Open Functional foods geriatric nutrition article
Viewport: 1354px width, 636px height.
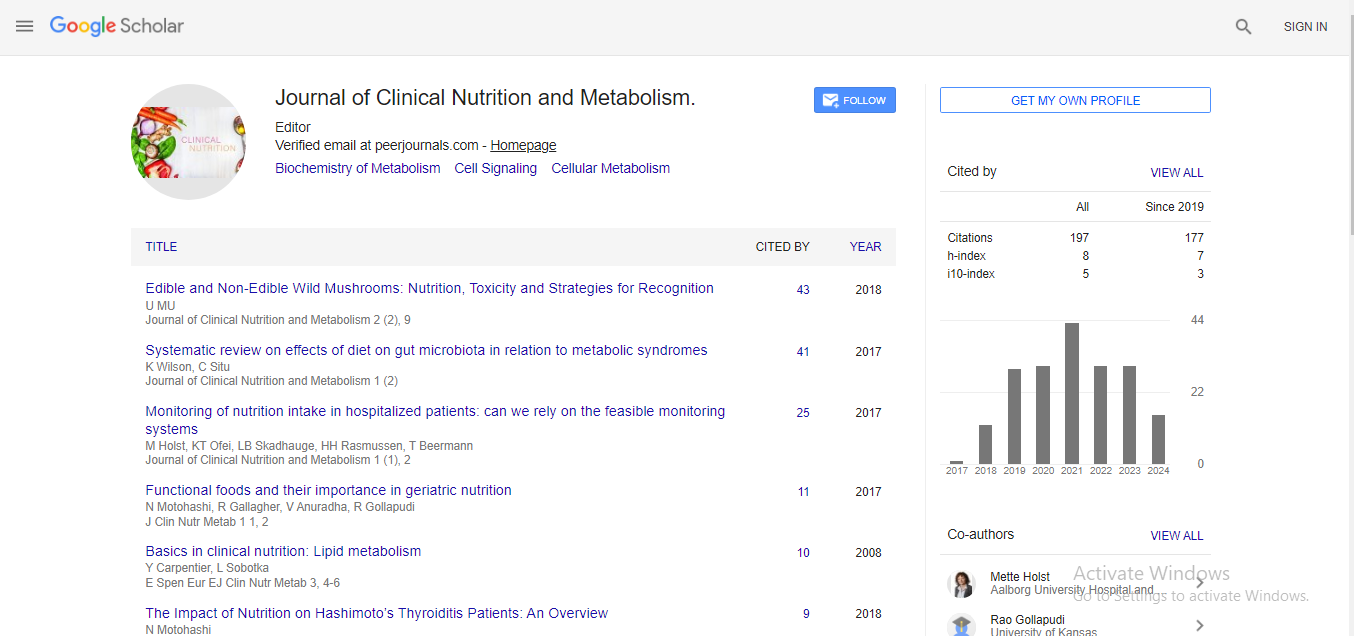pyautogui.click(x=328, y=490)
